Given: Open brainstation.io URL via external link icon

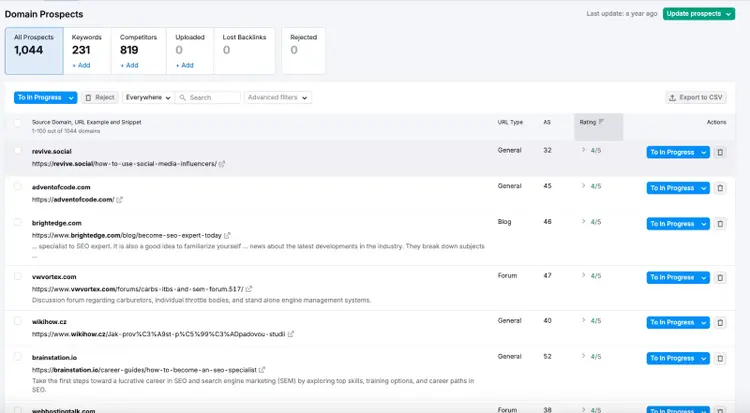Looking at the screenshot, I should point(262,370).
